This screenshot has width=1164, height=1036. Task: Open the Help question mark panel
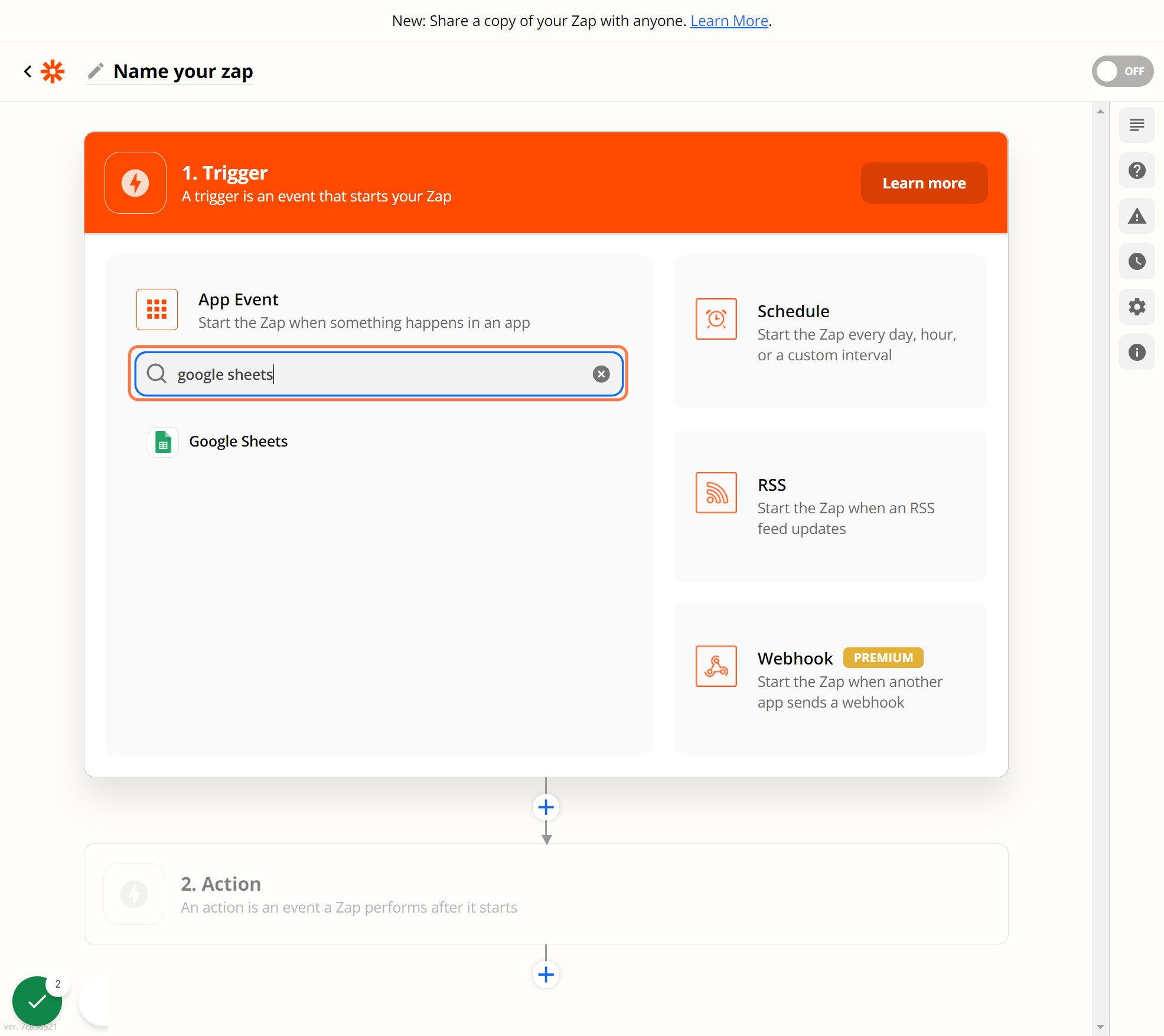tap(1137, 171)
